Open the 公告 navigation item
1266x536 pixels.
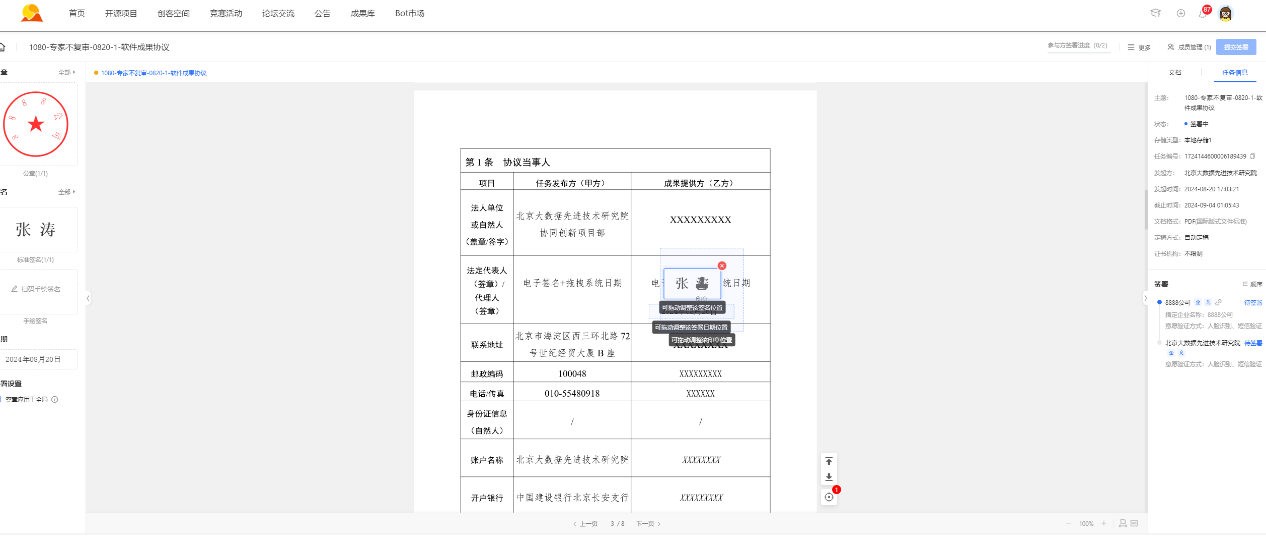coord(322,13)
